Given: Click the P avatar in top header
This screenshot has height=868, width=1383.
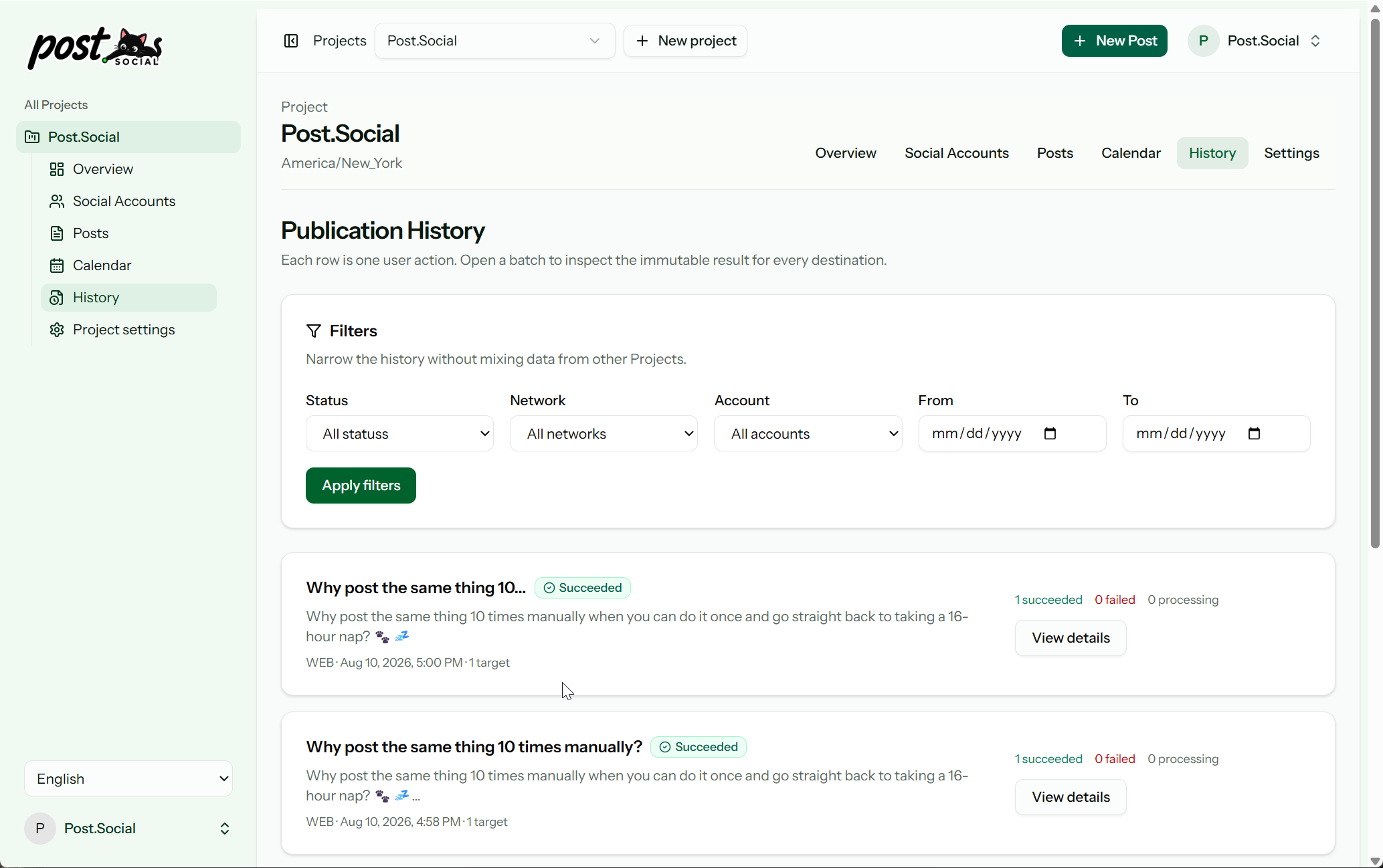Looking at the screenshot, I should (x=1203, y=41).
